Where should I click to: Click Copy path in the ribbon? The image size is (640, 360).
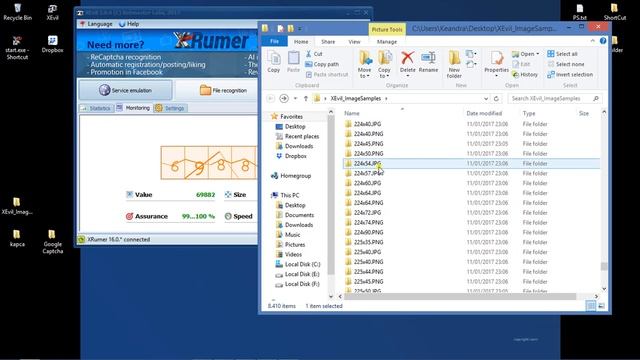[322, 64]
